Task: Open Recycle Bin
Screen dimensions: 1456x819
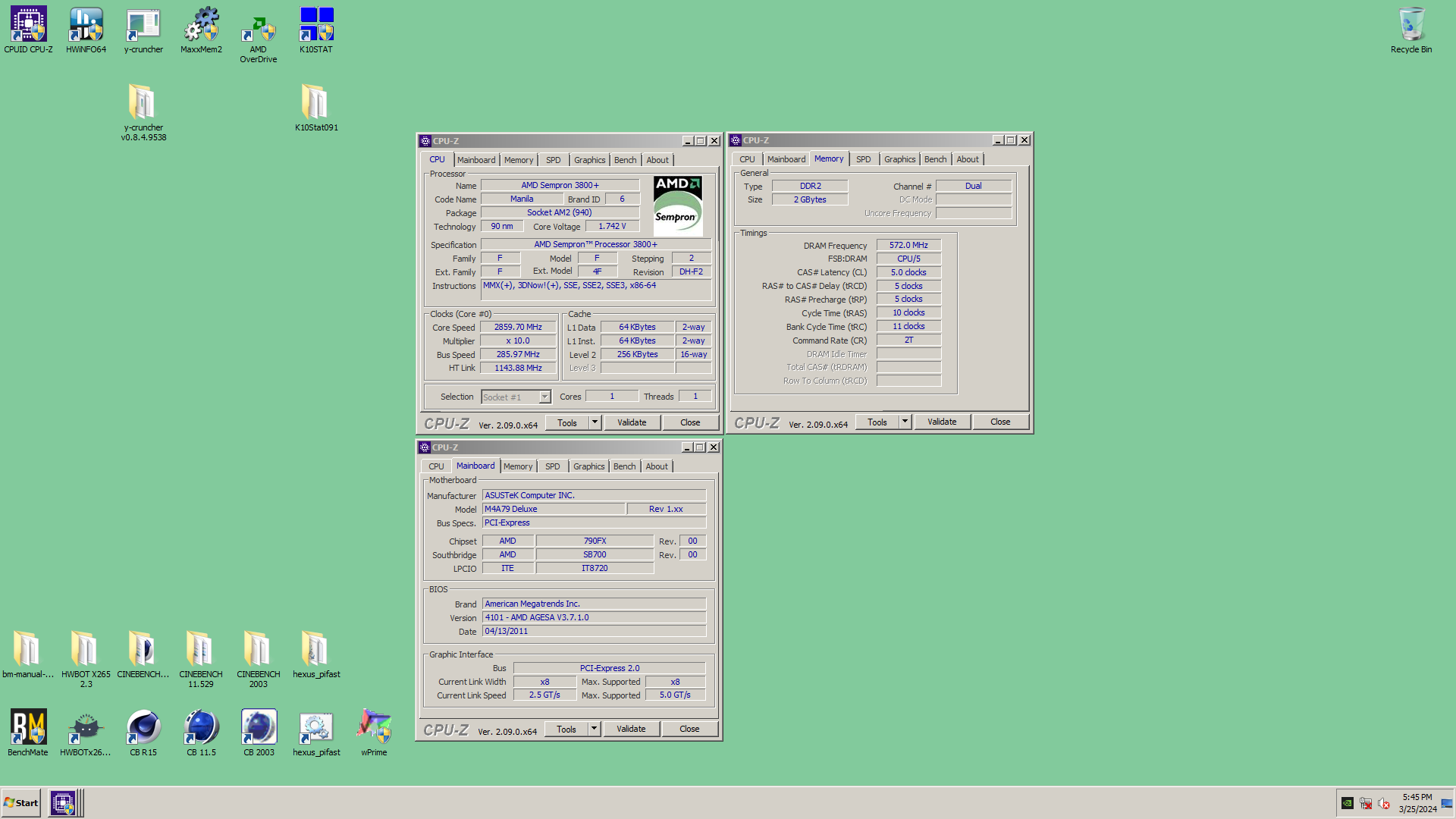Action: click(x=1411, y=30)
